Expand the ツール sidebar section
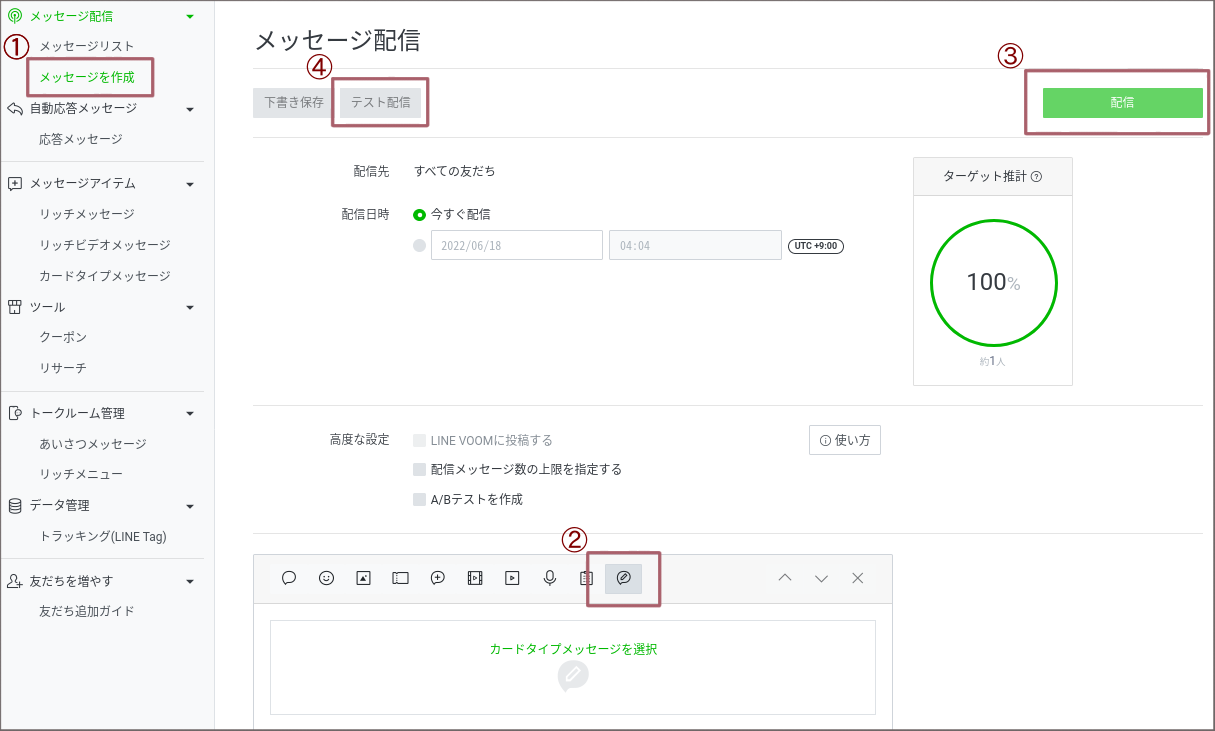The image size is (1215, 731). point(189,307)
